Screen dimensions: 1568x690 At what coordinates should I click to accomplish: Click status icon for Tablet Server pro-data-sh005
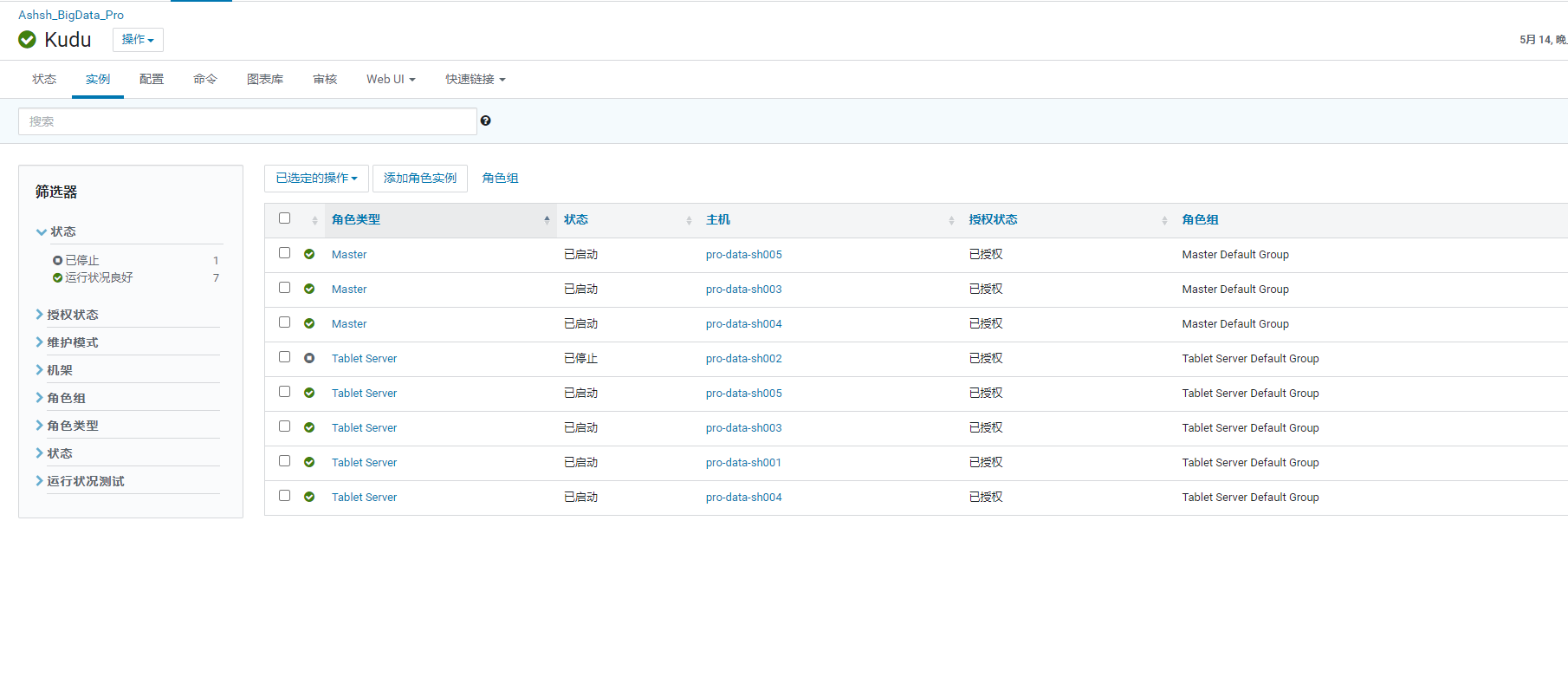(309, 393)
